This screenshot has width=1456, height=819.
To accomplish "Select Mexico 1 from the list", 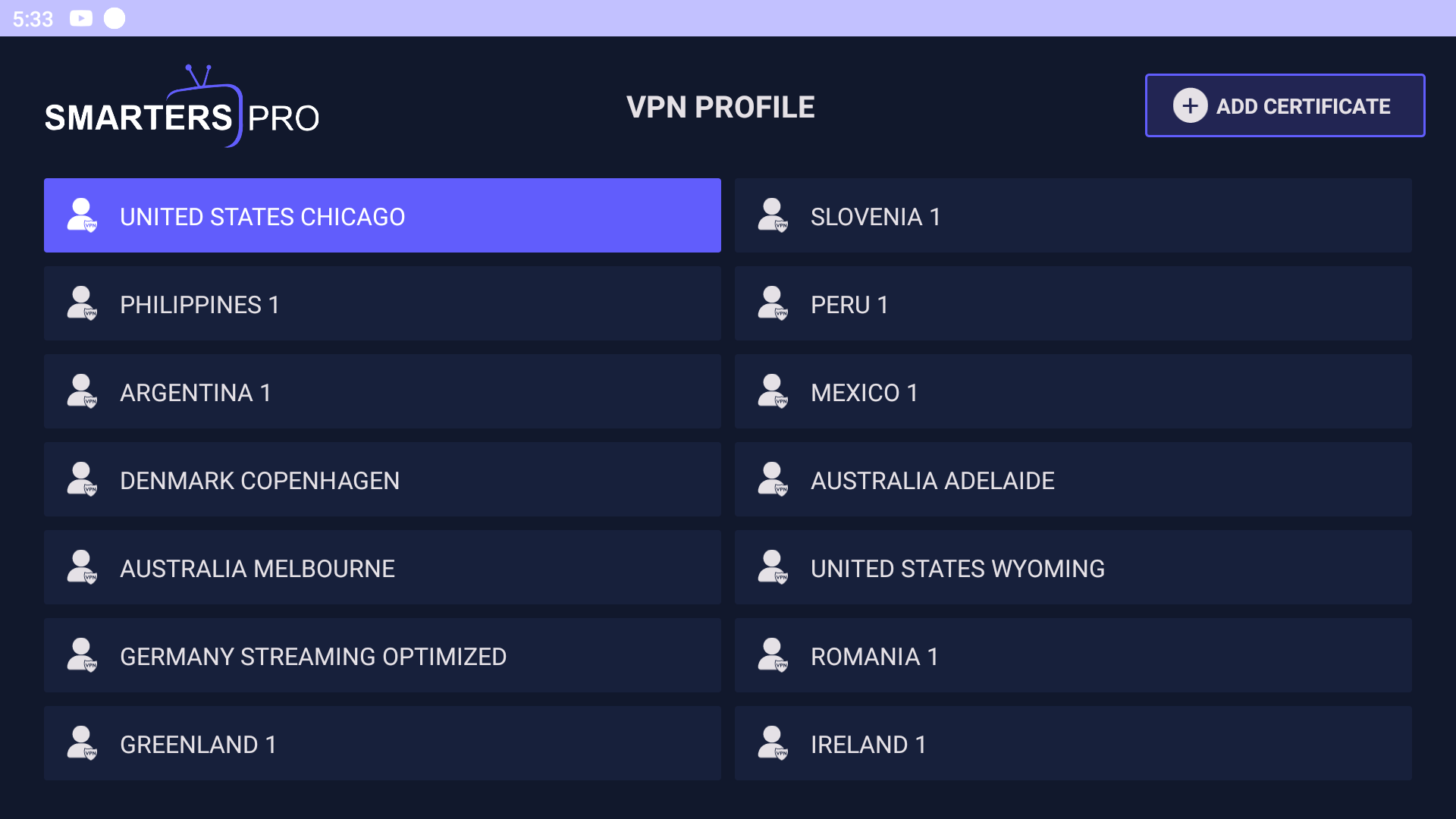I will (1073, 391).
